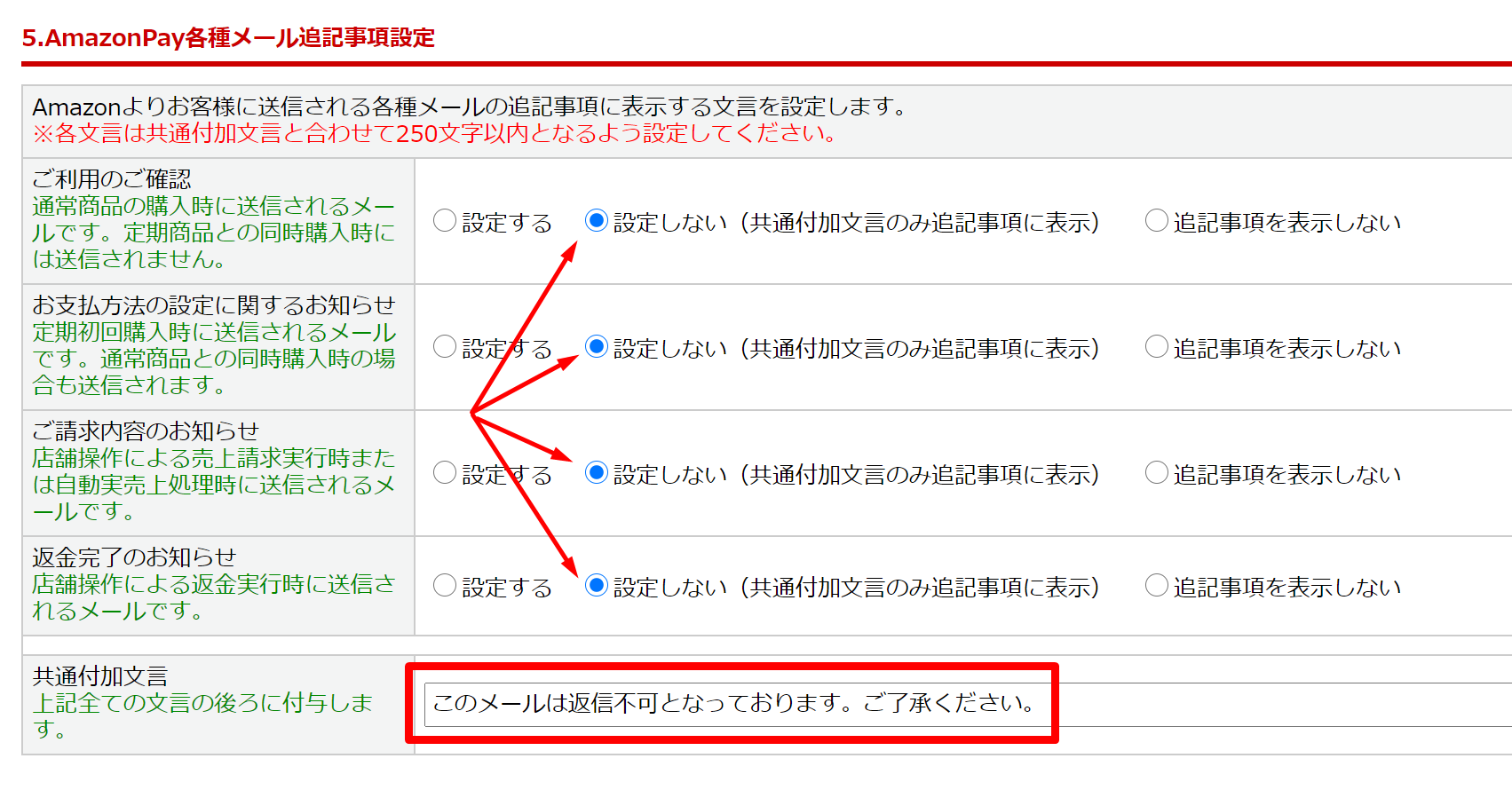This screenshot has height=790, width=1512.
Task: Click the 共通付加文言 row label
Action: (x=100, y=676)
